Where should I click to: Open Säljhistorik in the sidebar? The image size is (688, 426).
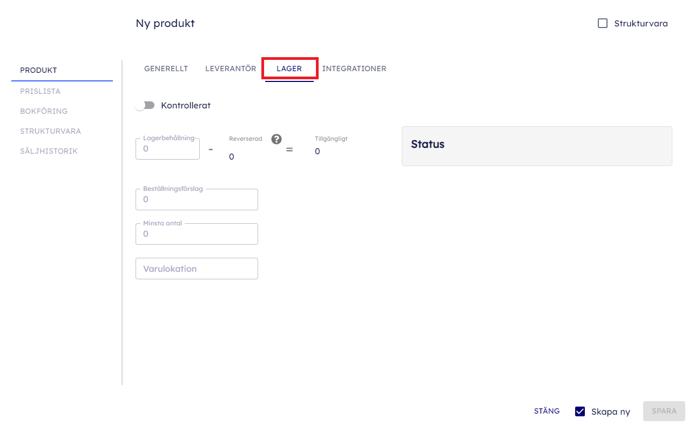[48, 151]
